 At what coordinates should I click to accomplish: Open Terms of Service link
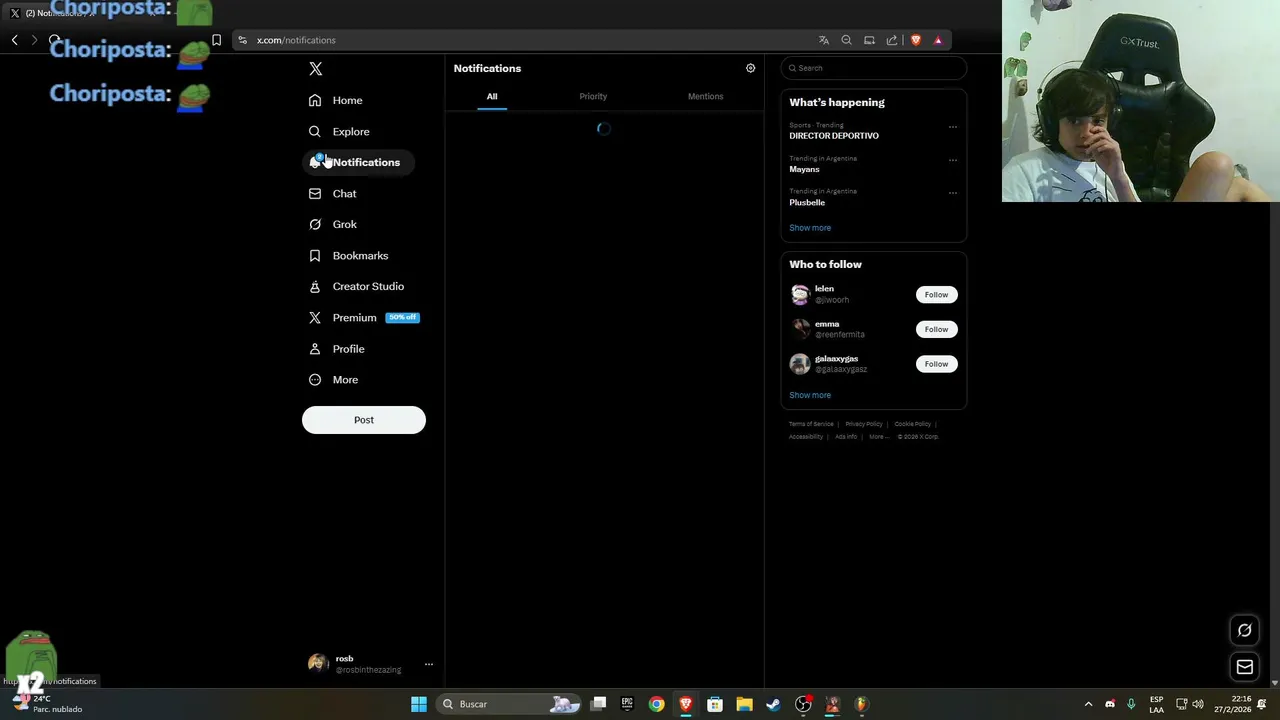(811, 424)
